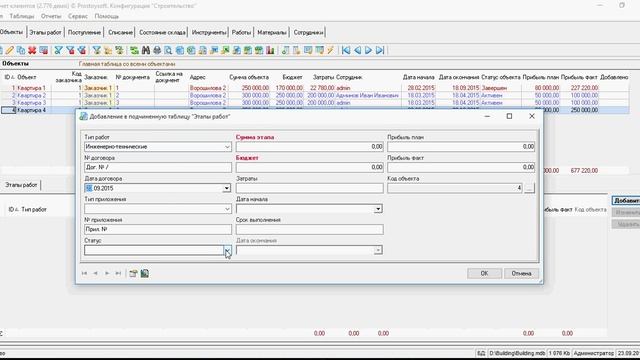
Task: Open the Дата окончания date dropdown
Action: pos(378,250)
